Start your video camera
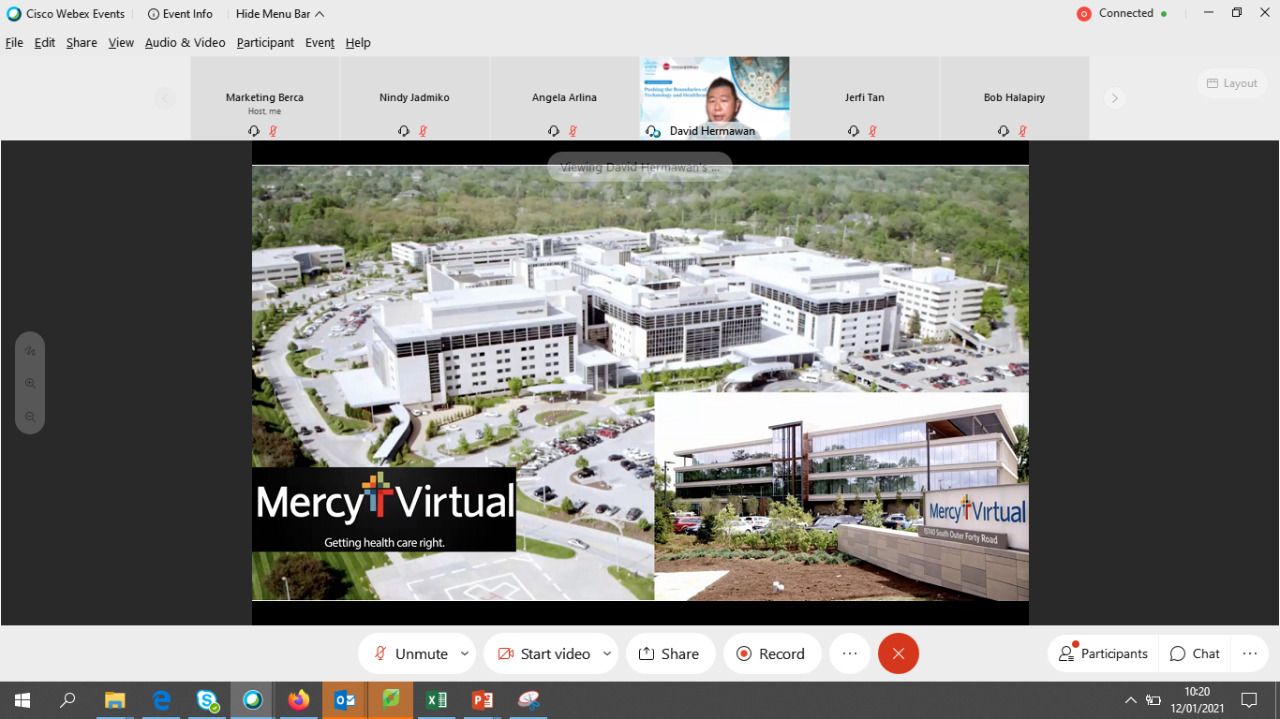This screenshot has width=1280, height=719. tap(543, 654)
